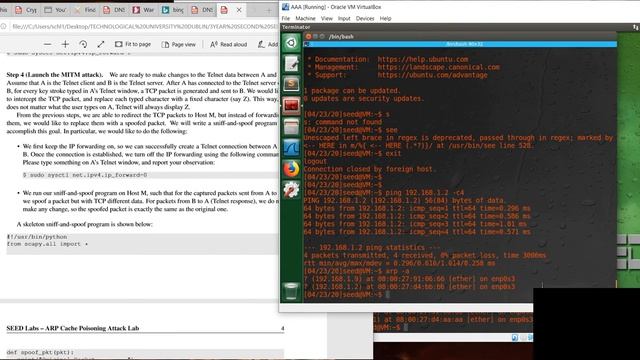Open the Trash at dock bottom
The width and height of the screenshot is (640, 360).
291,291
